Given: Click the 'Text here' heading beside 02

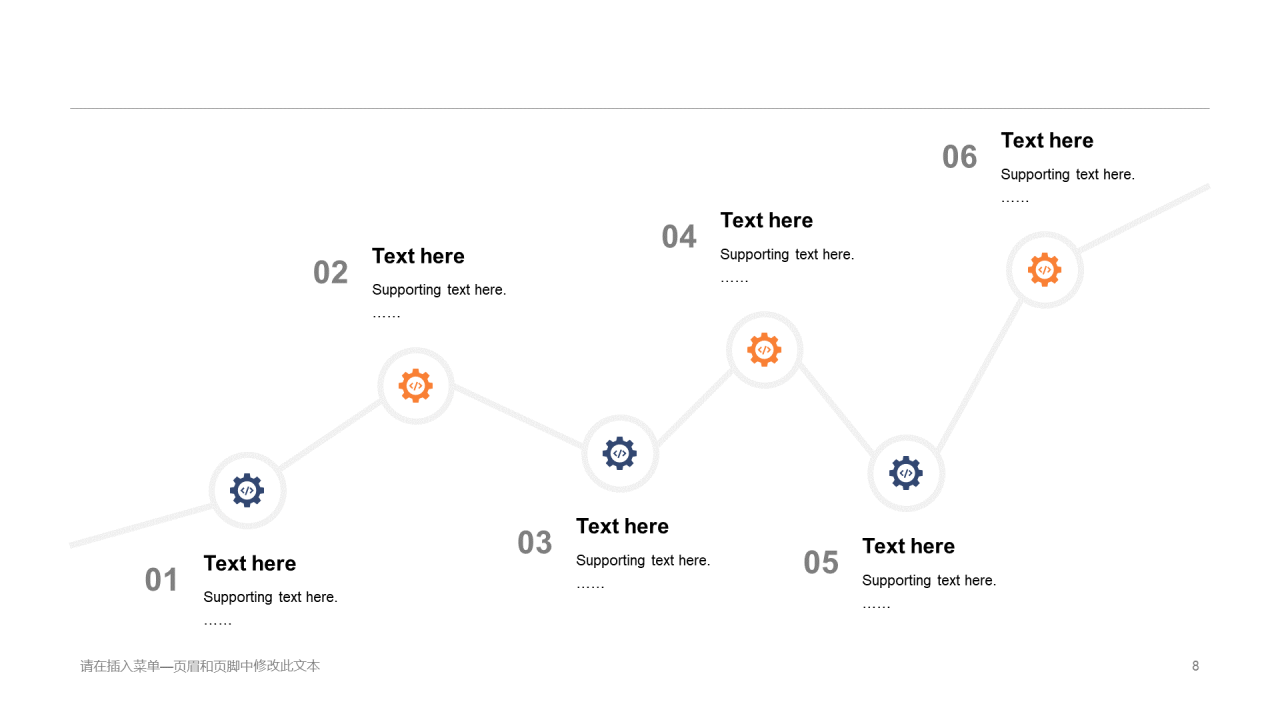Looking at the screenshot, I should click(x=418, y=256).
